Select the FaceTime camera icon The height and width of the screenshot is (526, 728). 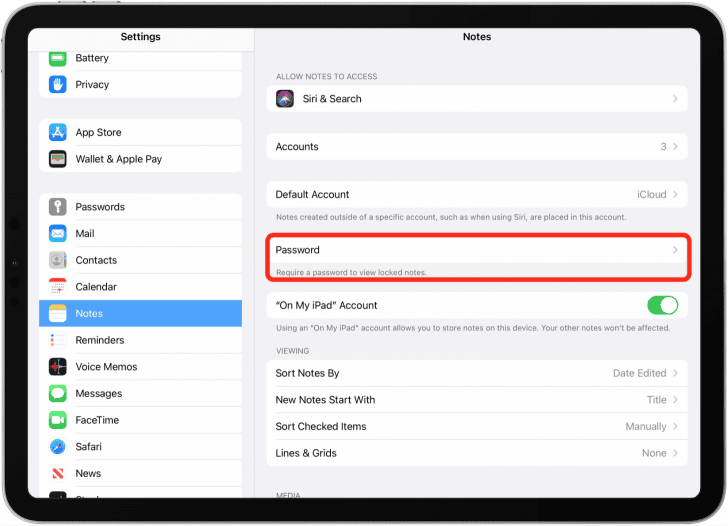tap(58, 420)
